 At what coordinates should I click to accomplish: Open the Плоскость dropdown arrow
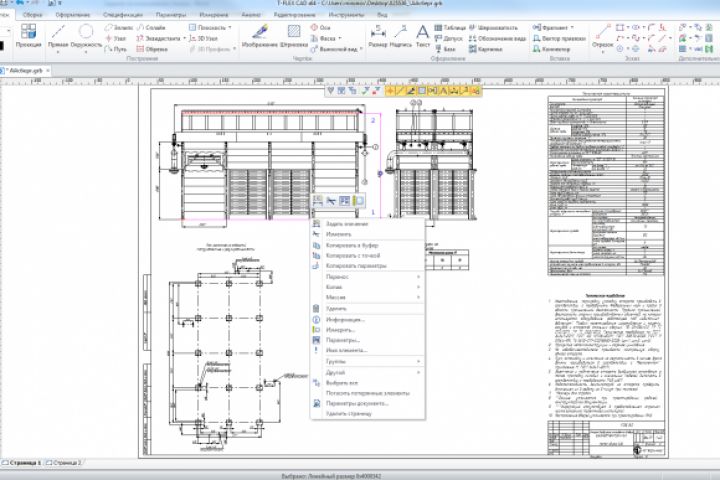[x=230, y=28]
